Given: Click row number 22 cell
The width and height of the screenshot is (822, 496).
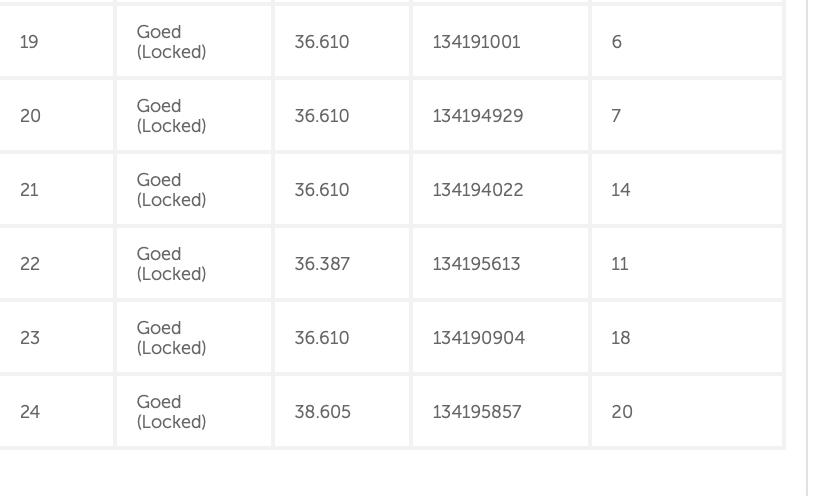Looking at the screenshot, I should point(30,264).
